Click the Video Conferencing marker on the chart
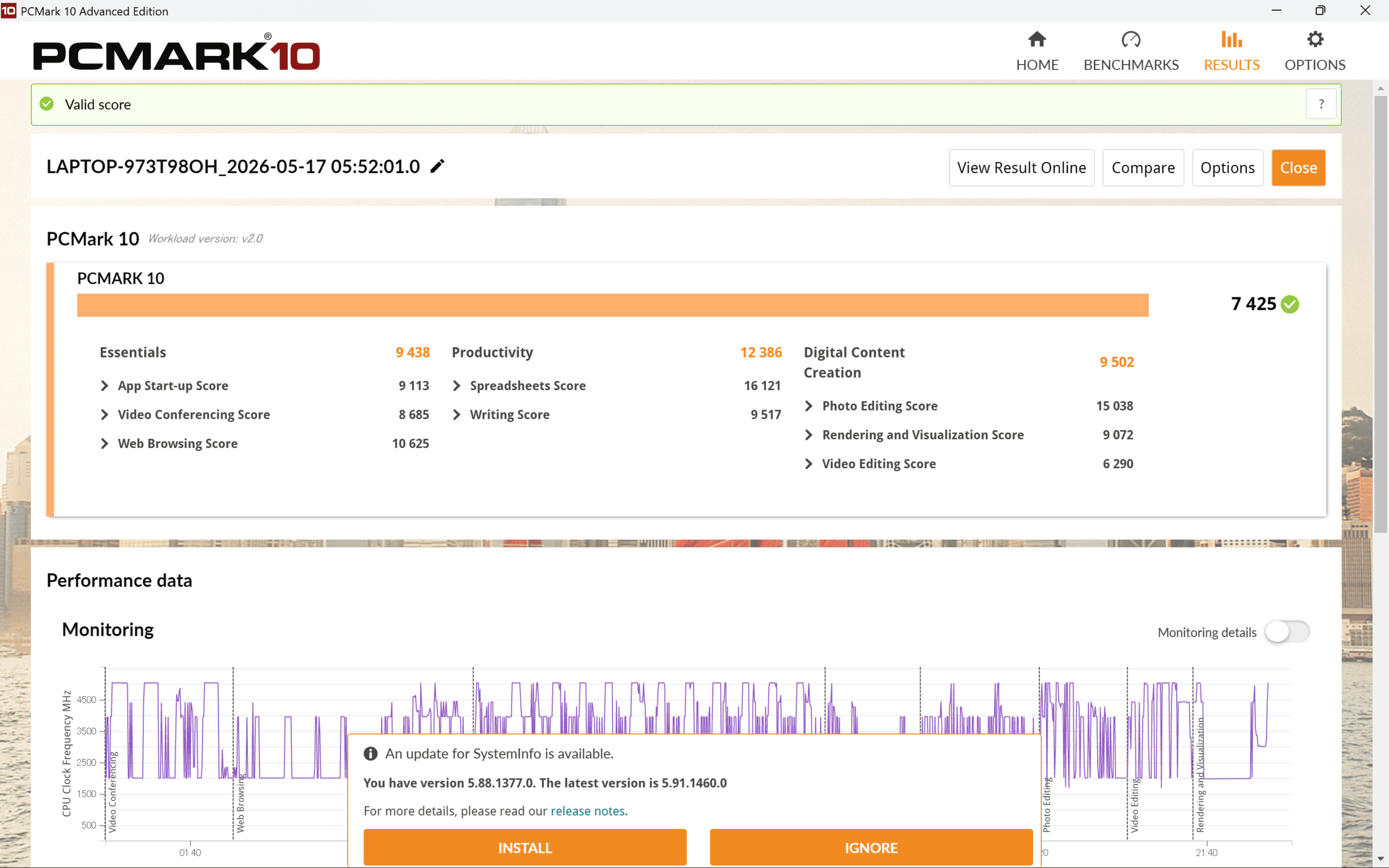This screenshot has width=1389, height=868. coord(113,792)
